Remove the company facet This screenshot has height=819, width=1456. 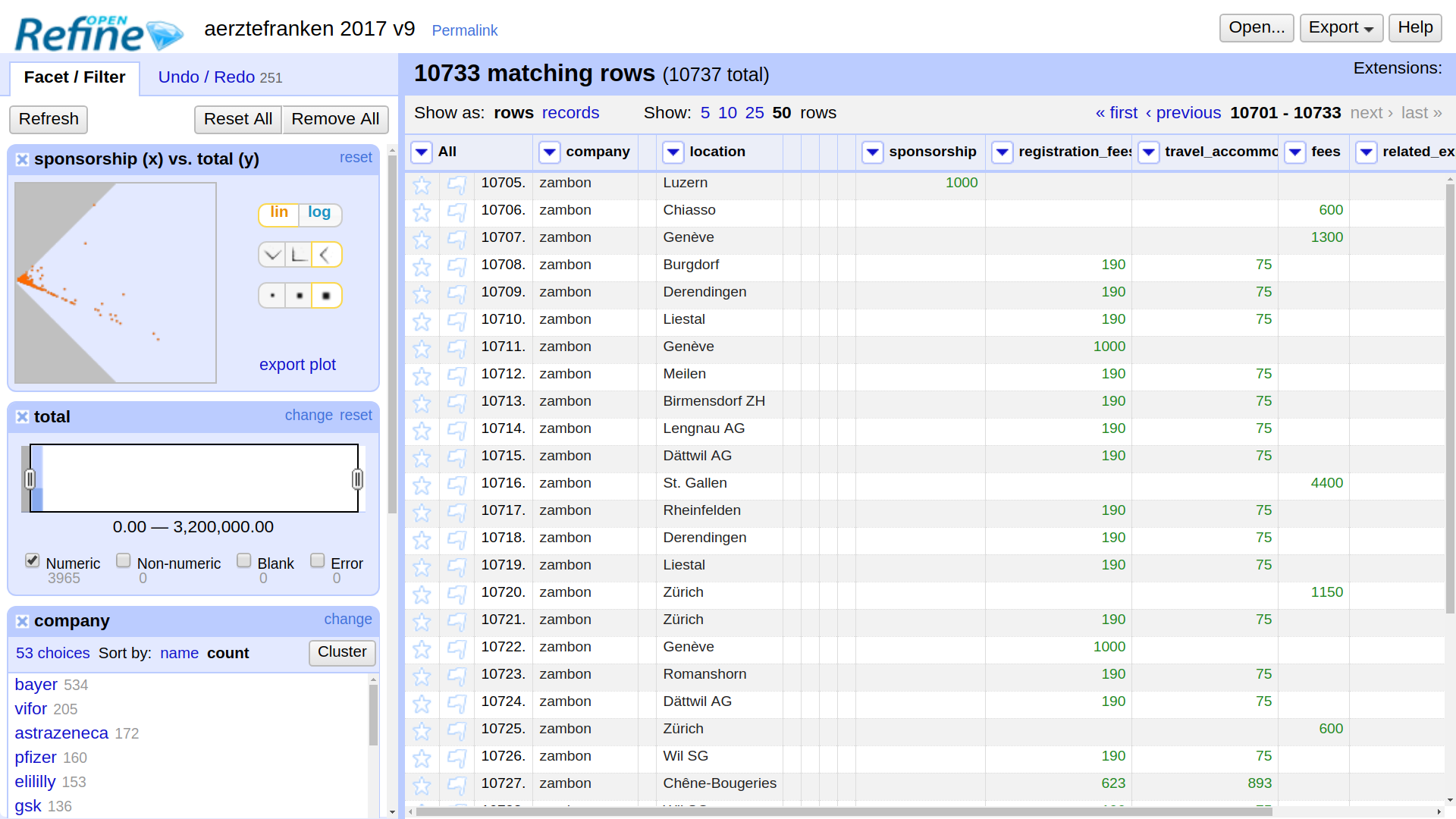pos(22,621)
